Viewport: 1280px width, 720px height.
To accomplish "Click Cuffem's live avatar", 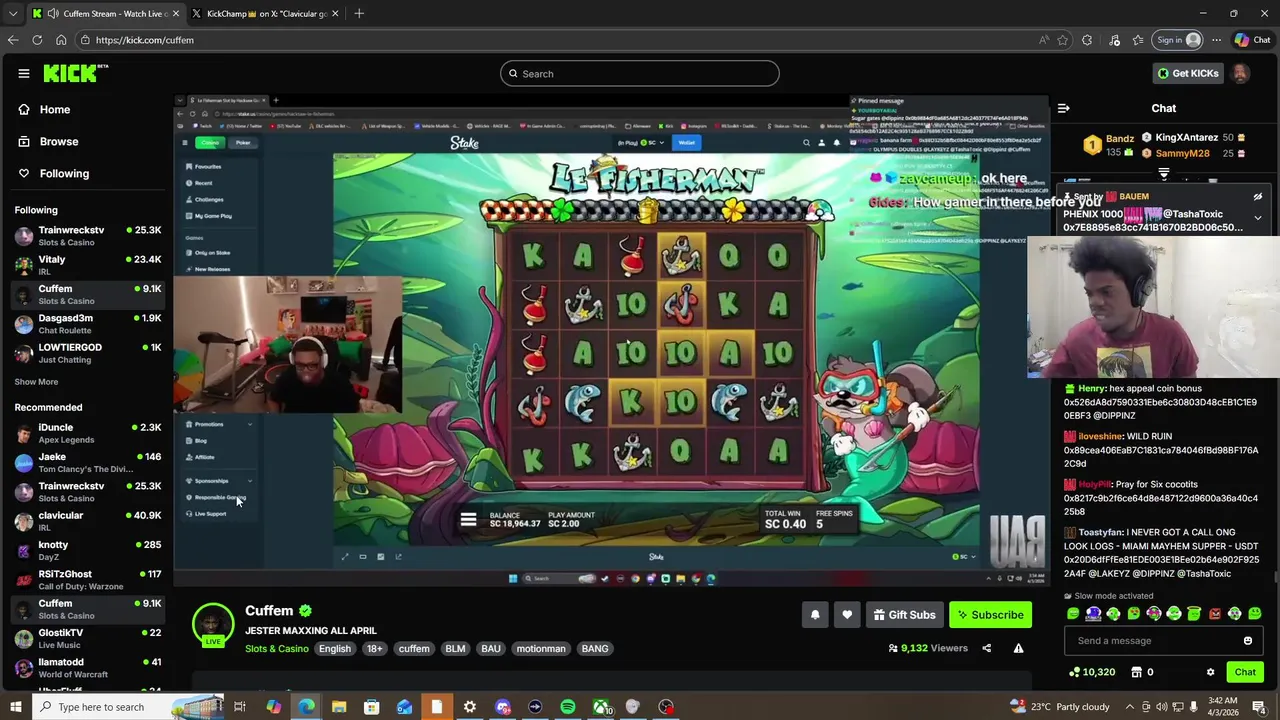I will pos(212,625).
